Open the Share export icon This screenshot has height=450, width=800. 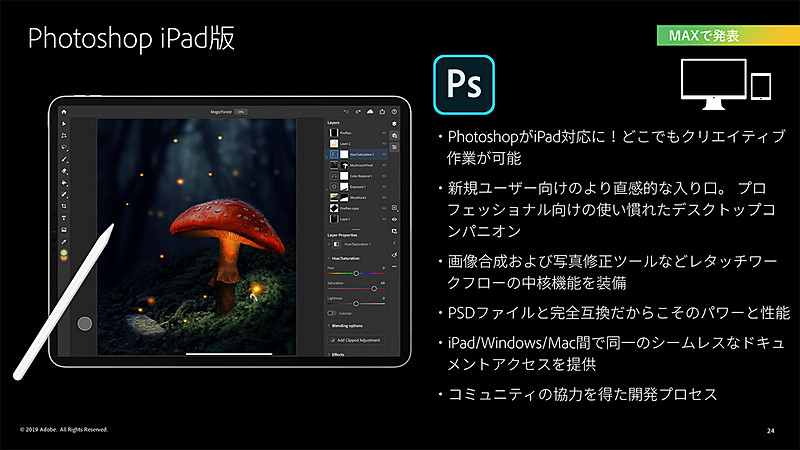pos(382,111)
